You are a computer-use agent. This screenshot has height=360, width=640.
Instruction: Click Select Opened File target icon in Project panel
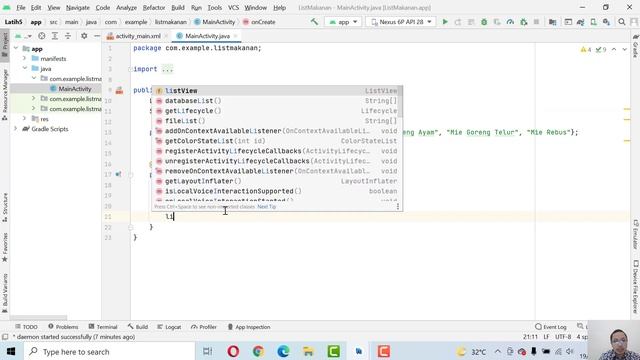[42, 36]
